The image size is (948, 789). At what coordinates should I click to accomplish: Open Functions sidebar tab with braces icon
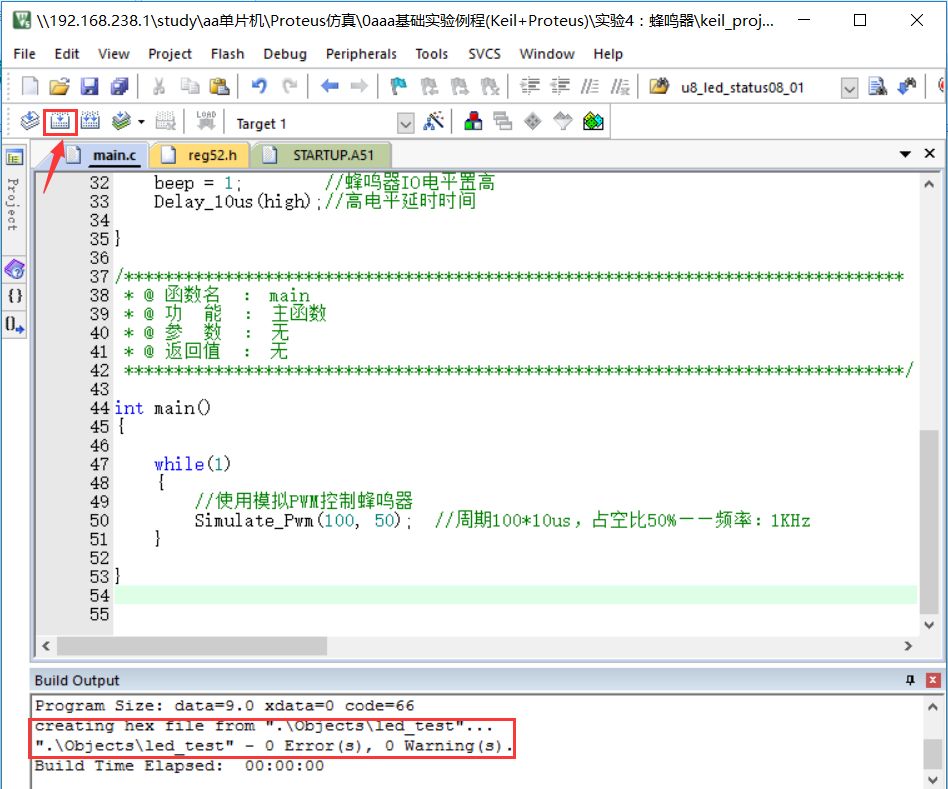(15, 296)
